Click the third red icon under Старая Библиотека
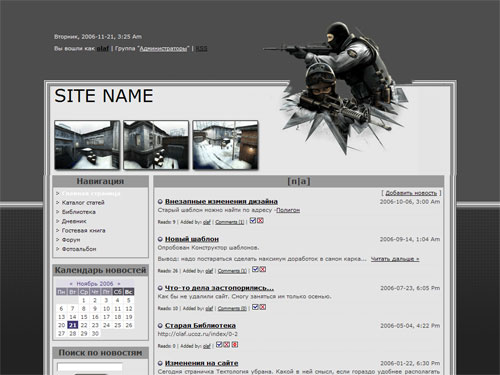The image size is (500, 375). tap(235, 345)
